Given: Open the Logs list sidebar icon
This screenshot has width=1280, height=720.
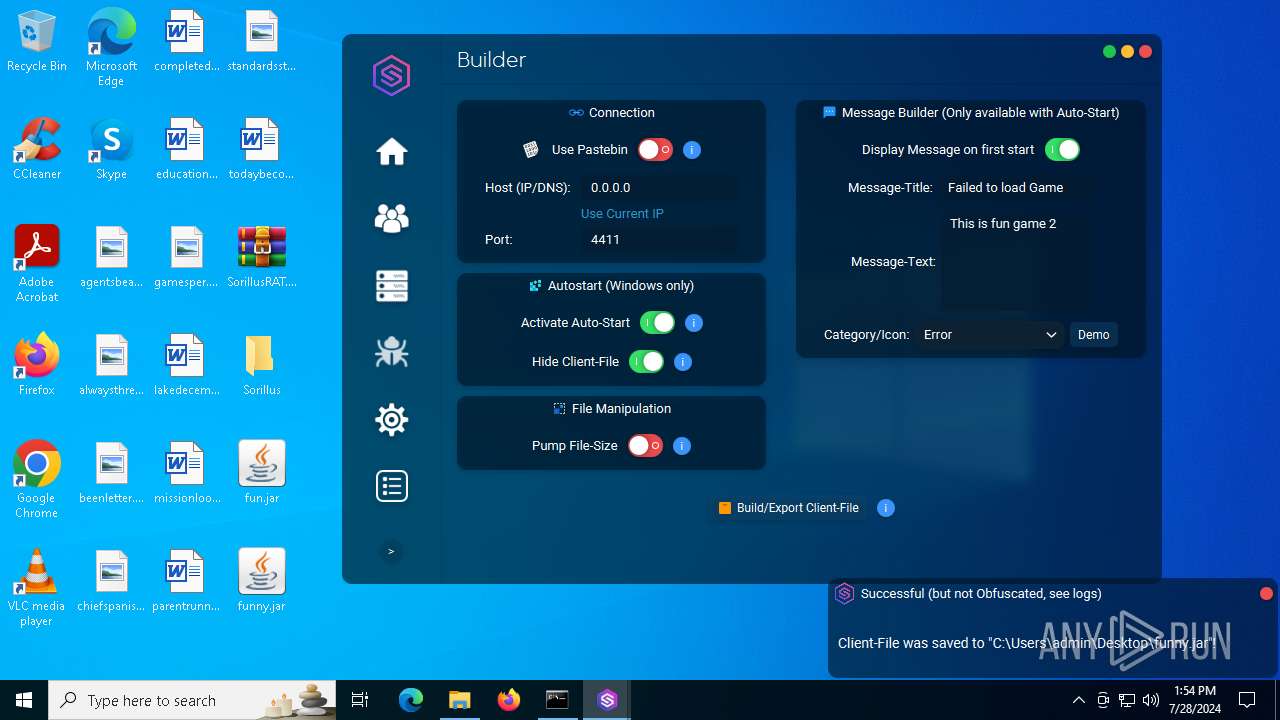Looking at the screenshot, I should click(391, 486).
